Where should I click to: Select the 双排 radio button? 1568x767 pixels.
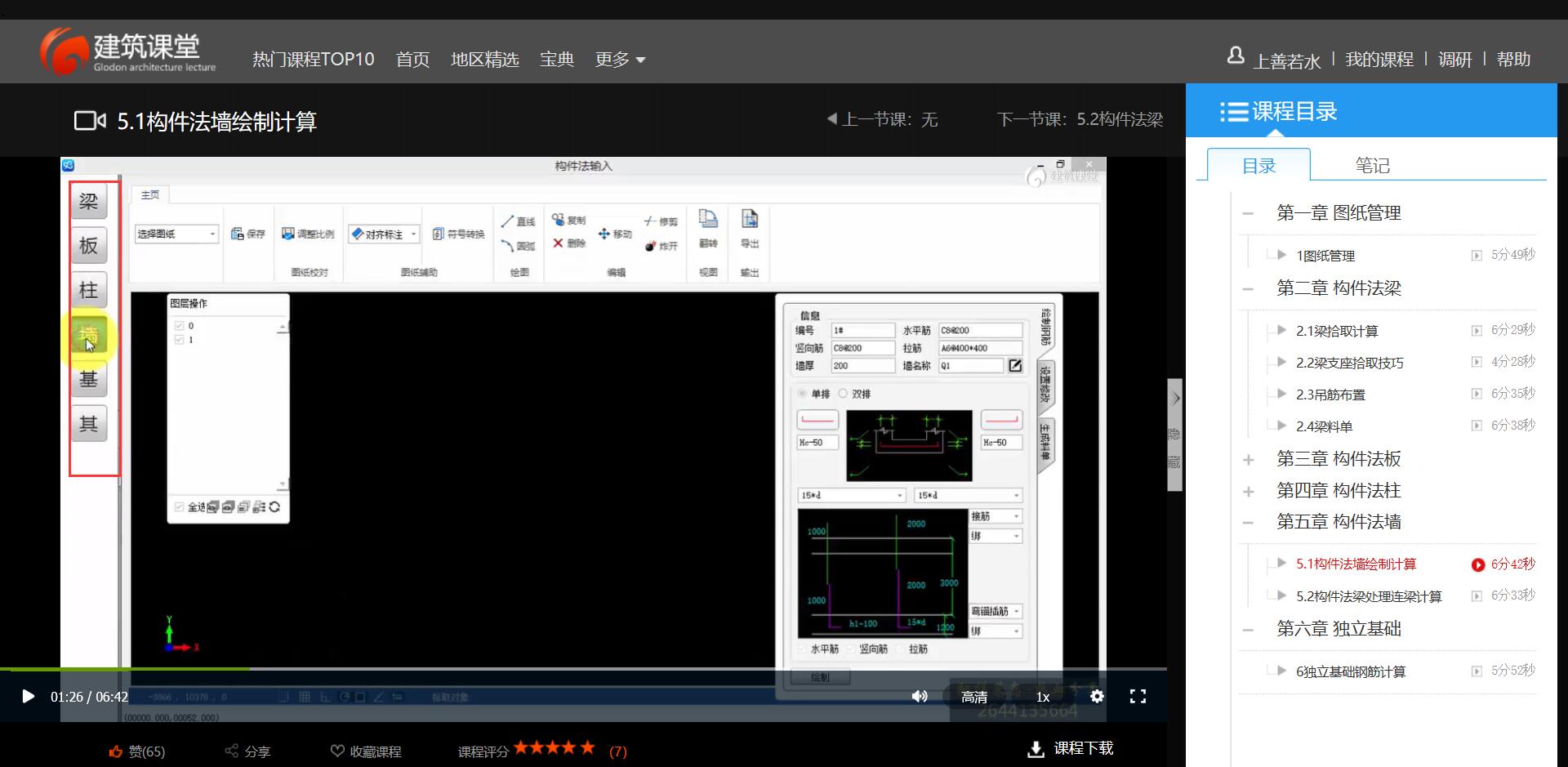pyautogui.click(x=843, y=394)
